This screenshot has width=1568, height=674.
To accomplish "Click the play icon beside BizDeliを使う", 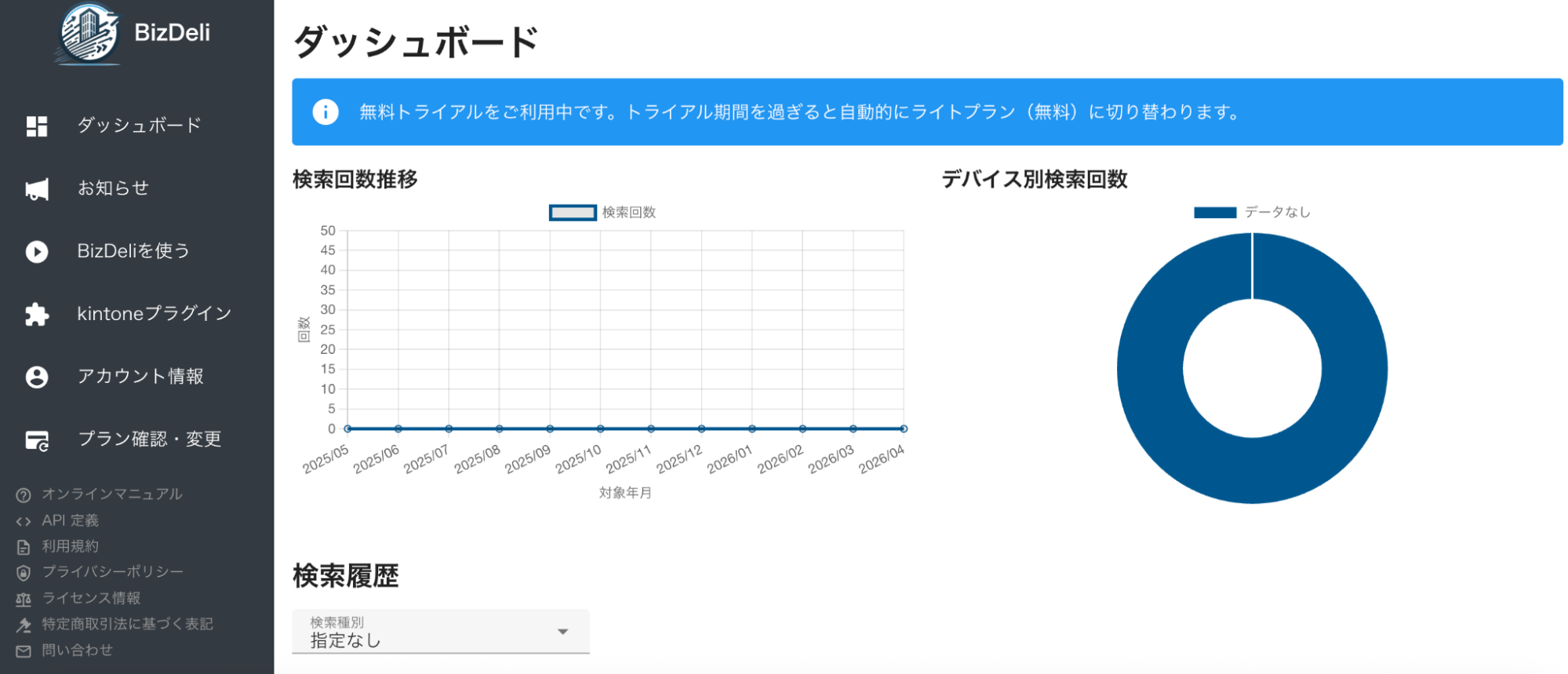I will click(37, 252).
